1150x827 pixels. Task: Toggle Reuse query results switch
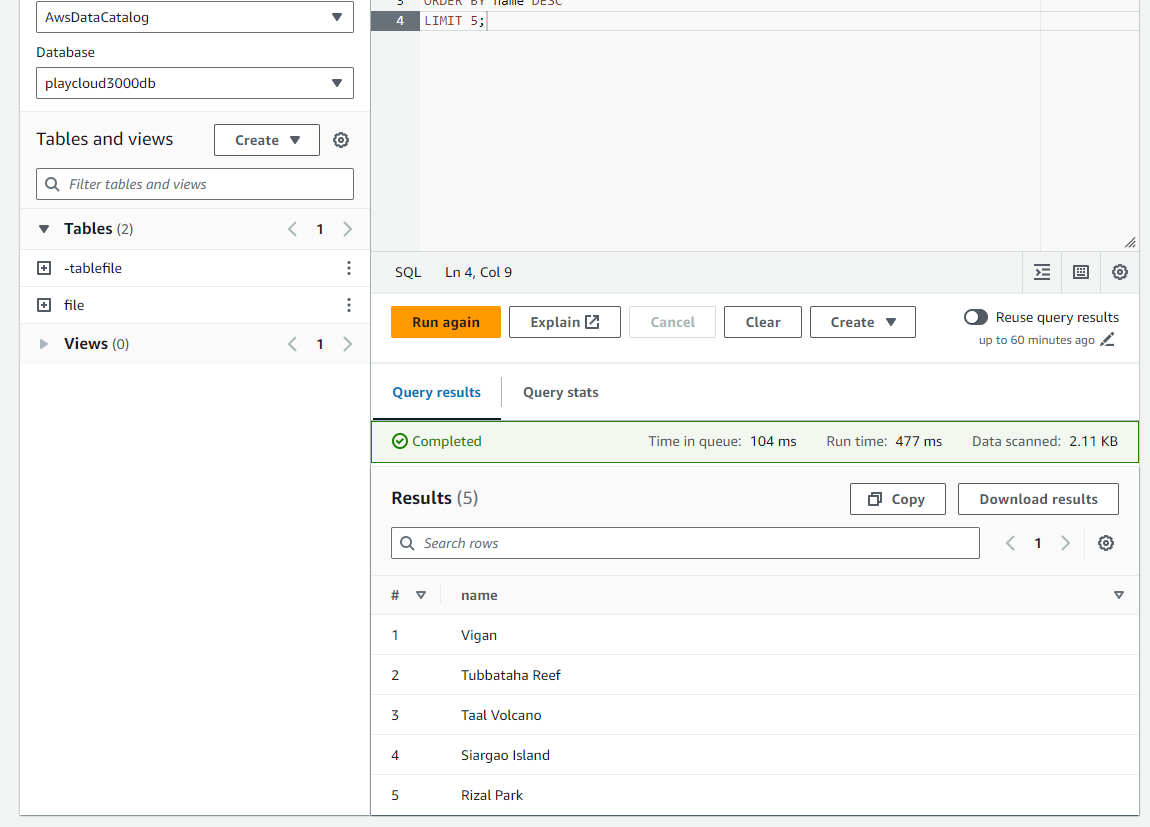click(975, 317)
